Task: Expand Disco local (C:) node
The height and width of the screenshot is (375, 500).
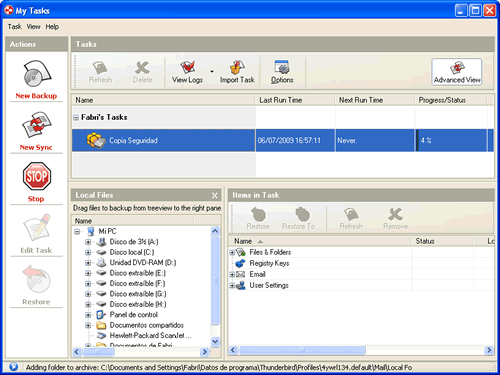Action: tap(88, 252)
